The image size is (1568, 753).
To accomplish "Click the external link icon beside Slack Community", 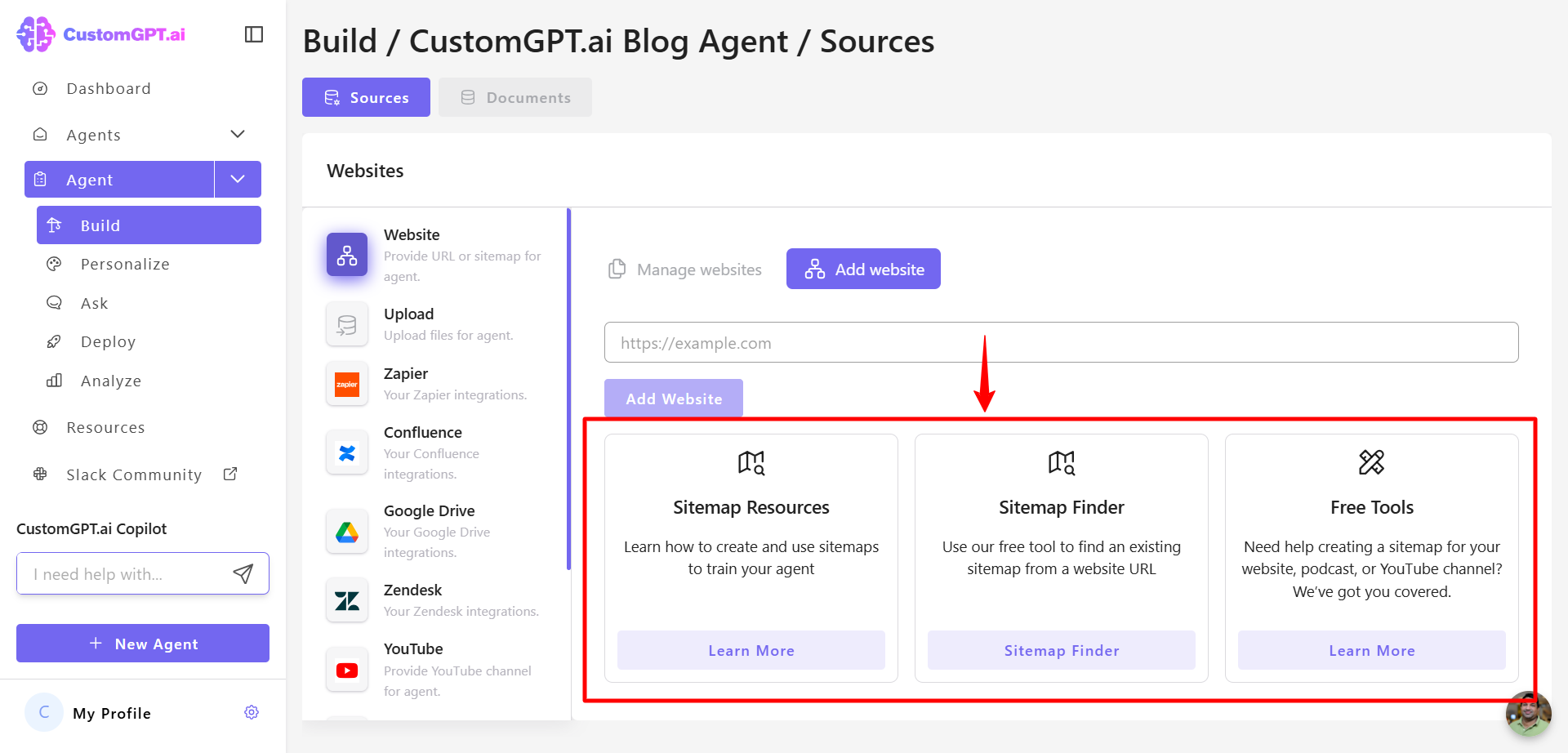I will point(230,474).
